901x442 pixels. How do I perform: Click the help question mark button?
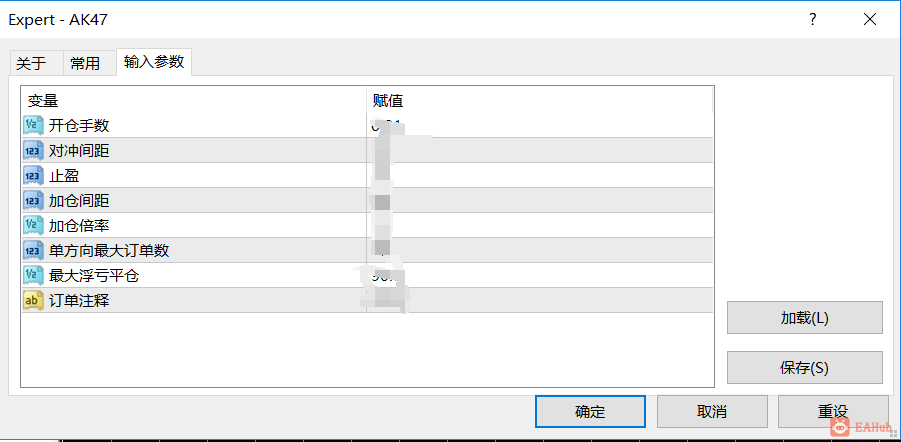813,20
